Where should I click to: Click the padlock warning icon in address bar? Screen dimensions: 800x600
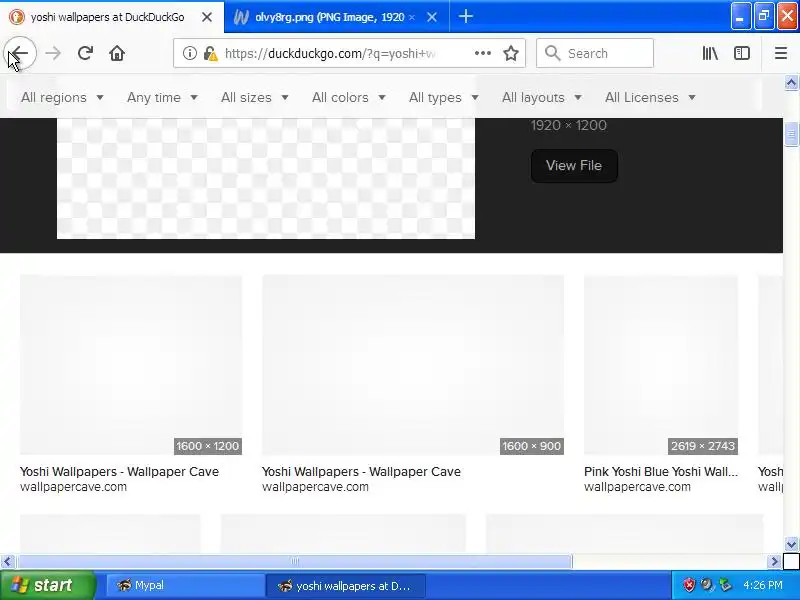(x=210, y=53)
